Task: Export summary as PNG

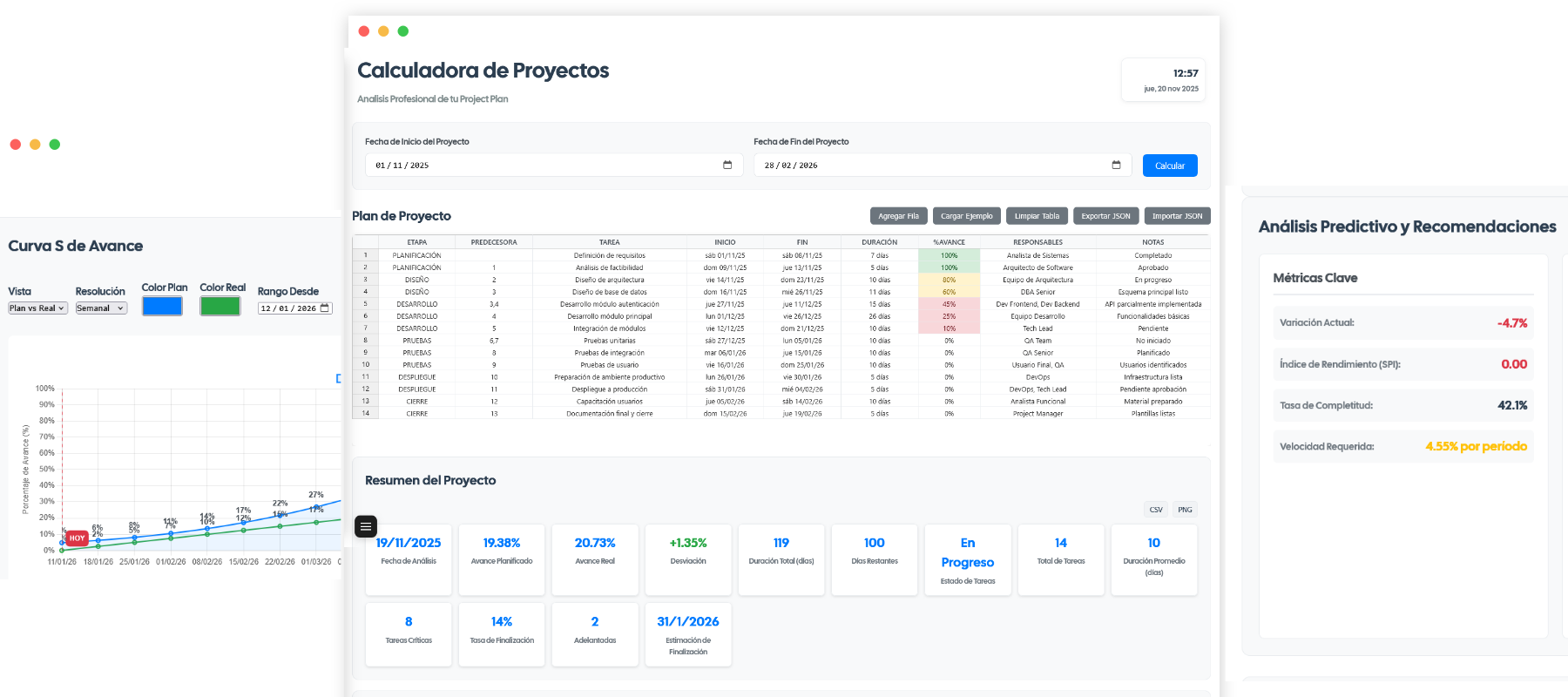Action: (x=1185, y=510)
